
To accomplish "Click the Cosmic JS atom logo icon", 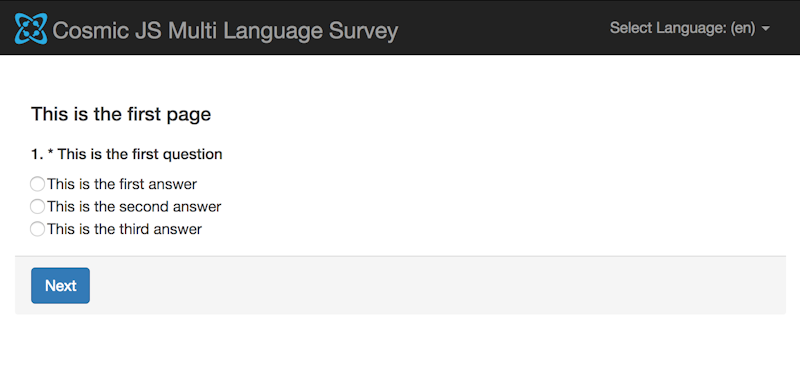I will click(x=31, y=29).
